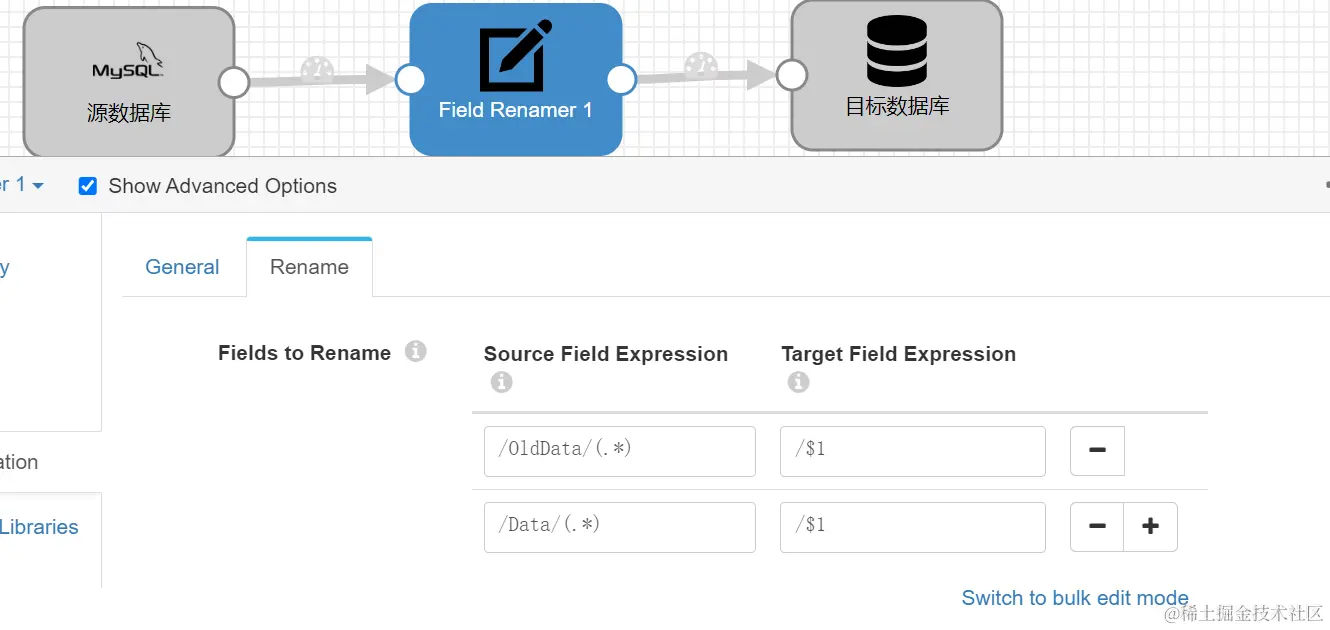Edit the /OldData/(.*) source field expression
Viewport: 1330px width, 630px height.
pos(619,451)
